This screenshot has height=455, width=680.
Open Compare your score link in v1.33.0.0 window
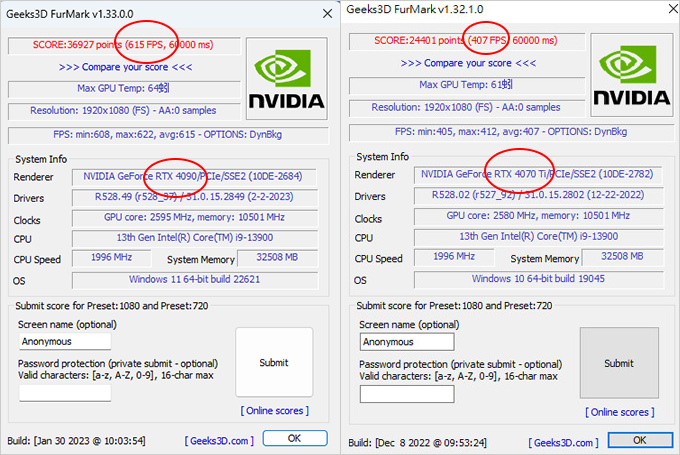tap(125, 67)
